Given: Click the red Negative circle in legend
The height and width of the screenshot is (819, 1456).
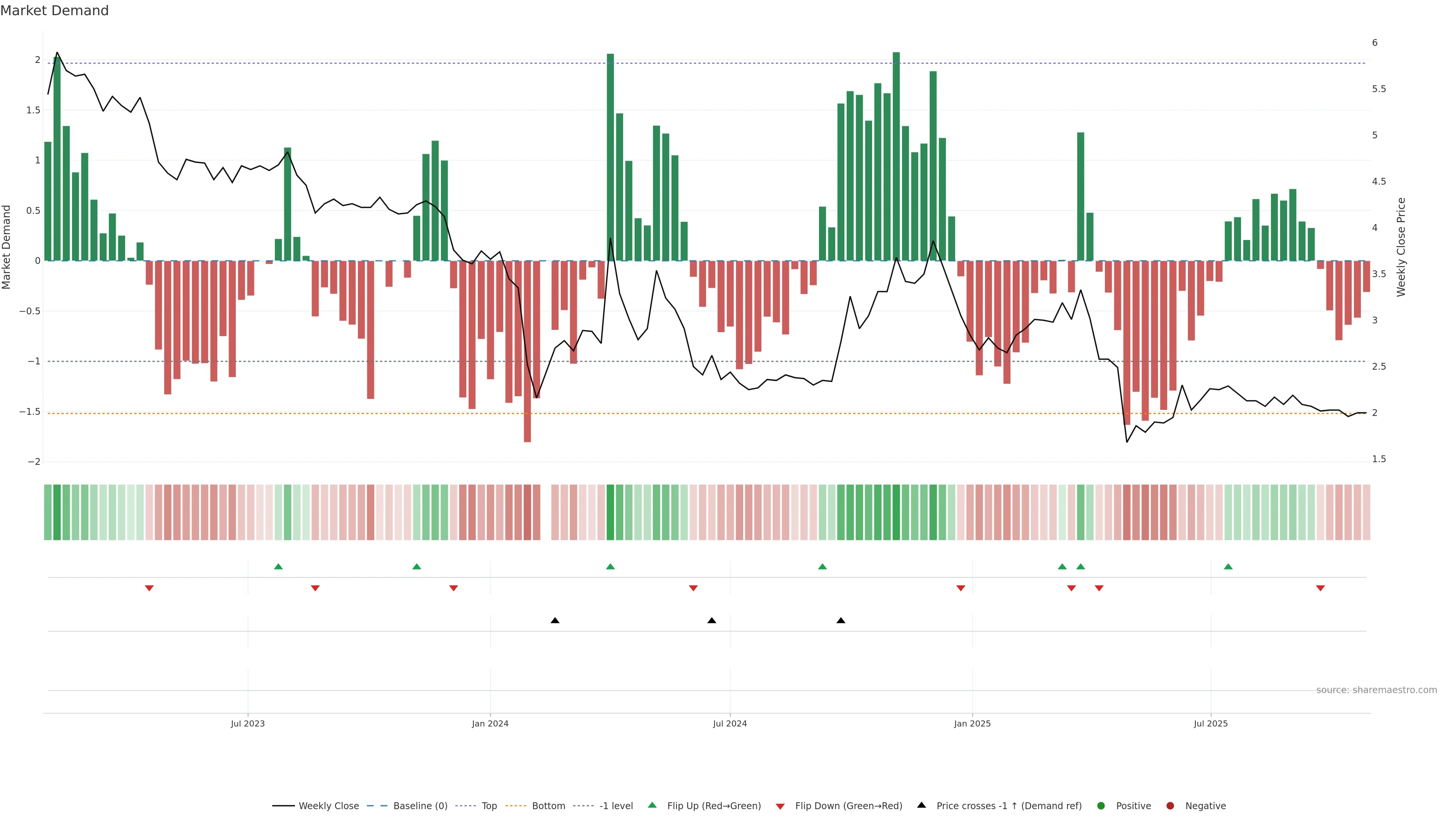Looking at the screenshot, I should (x=1170, y=805).
